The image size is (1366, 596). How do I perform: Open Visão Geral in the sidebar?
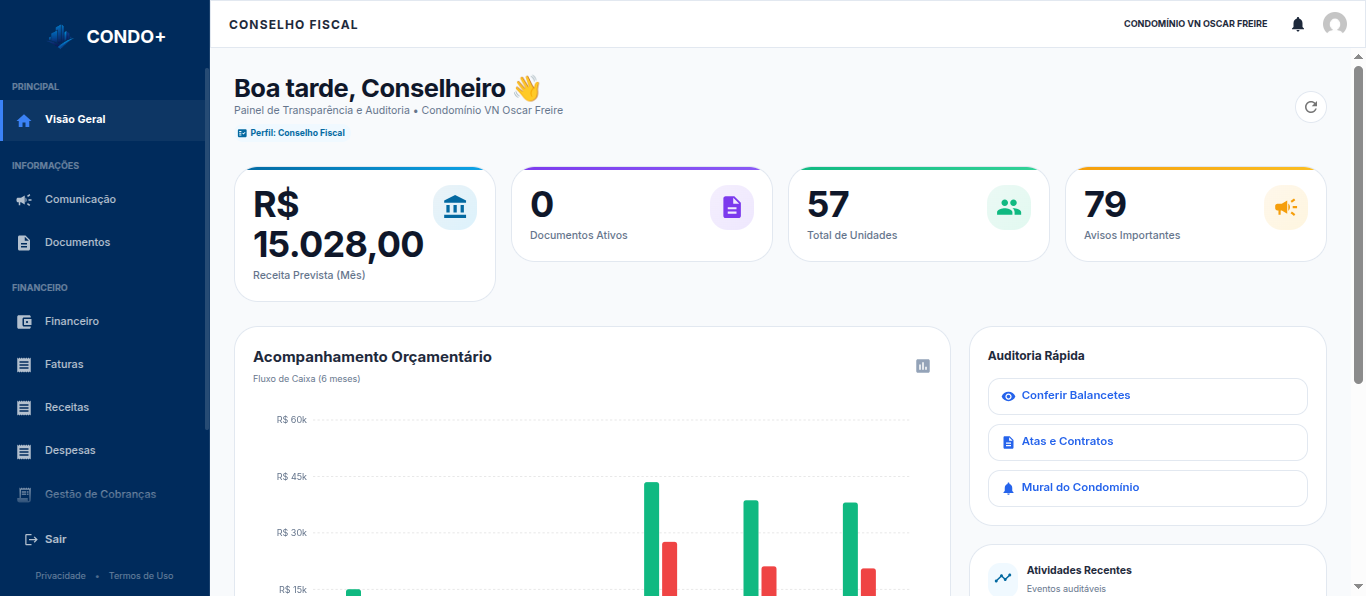click(102, 120)
